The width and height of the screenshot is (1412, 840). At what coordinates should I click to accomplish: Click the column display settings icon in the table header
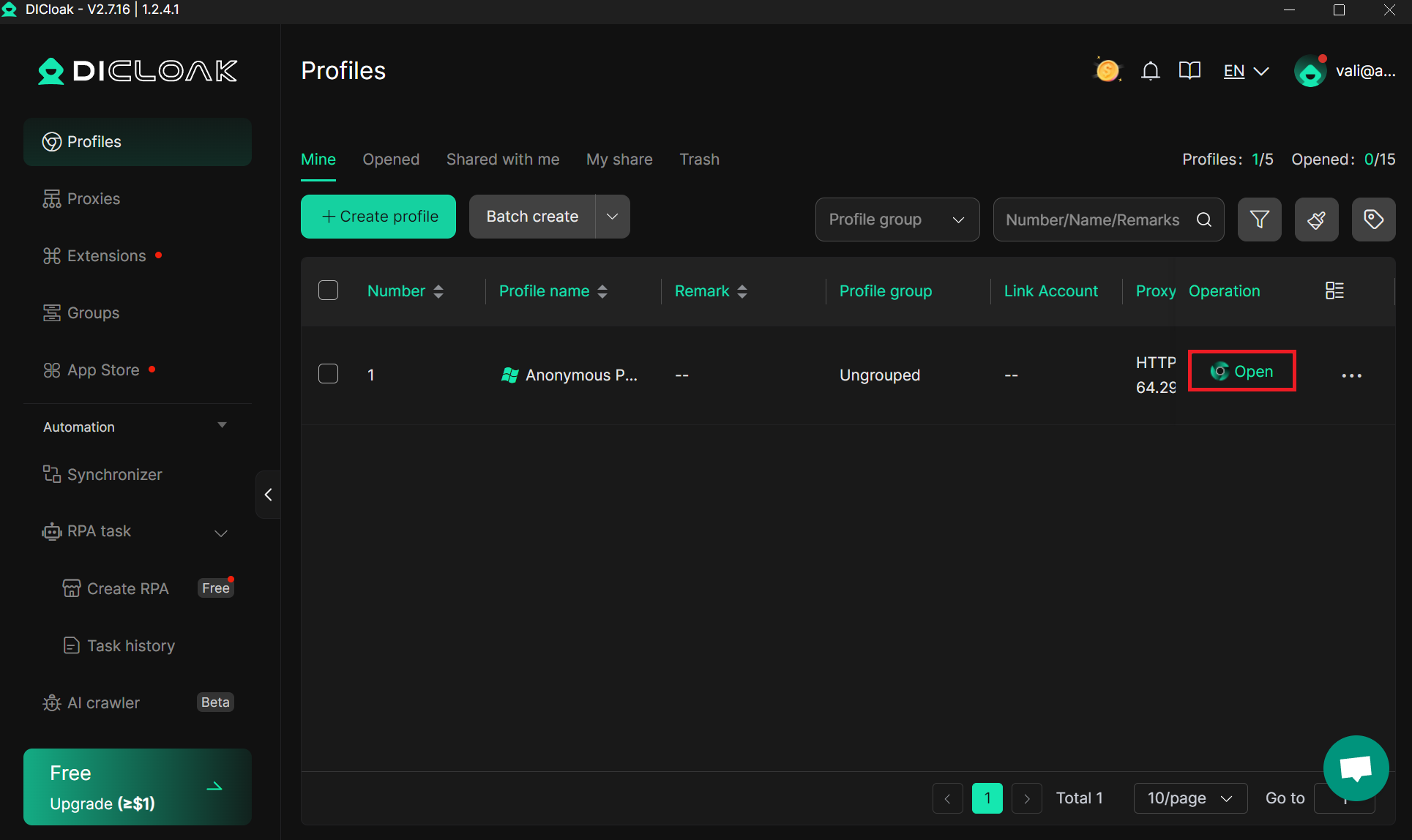(x=1334, y=290)
